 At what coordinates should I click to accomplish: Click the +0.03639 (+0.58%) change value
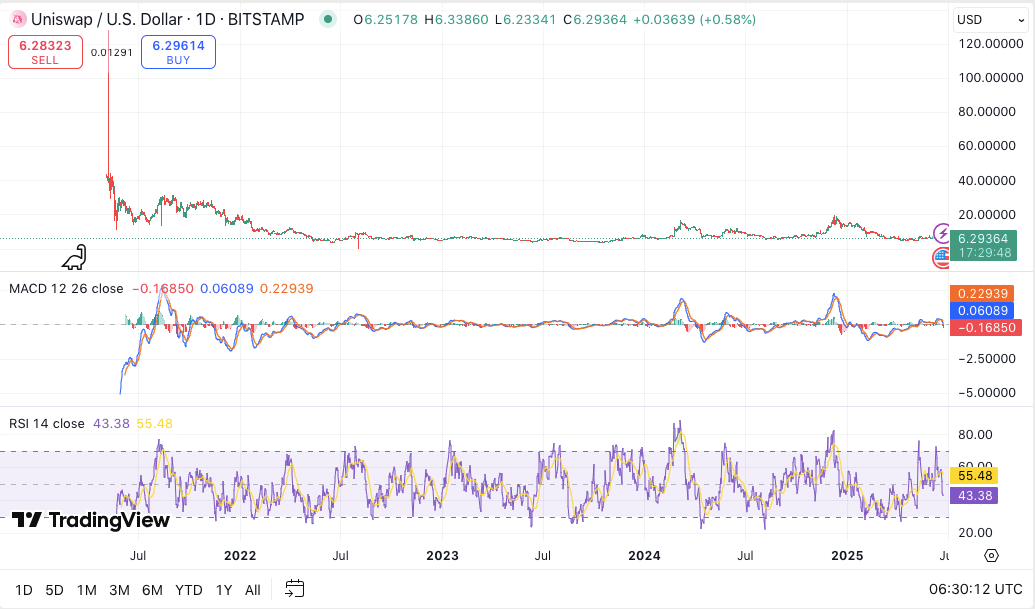(x=694, y=20)
